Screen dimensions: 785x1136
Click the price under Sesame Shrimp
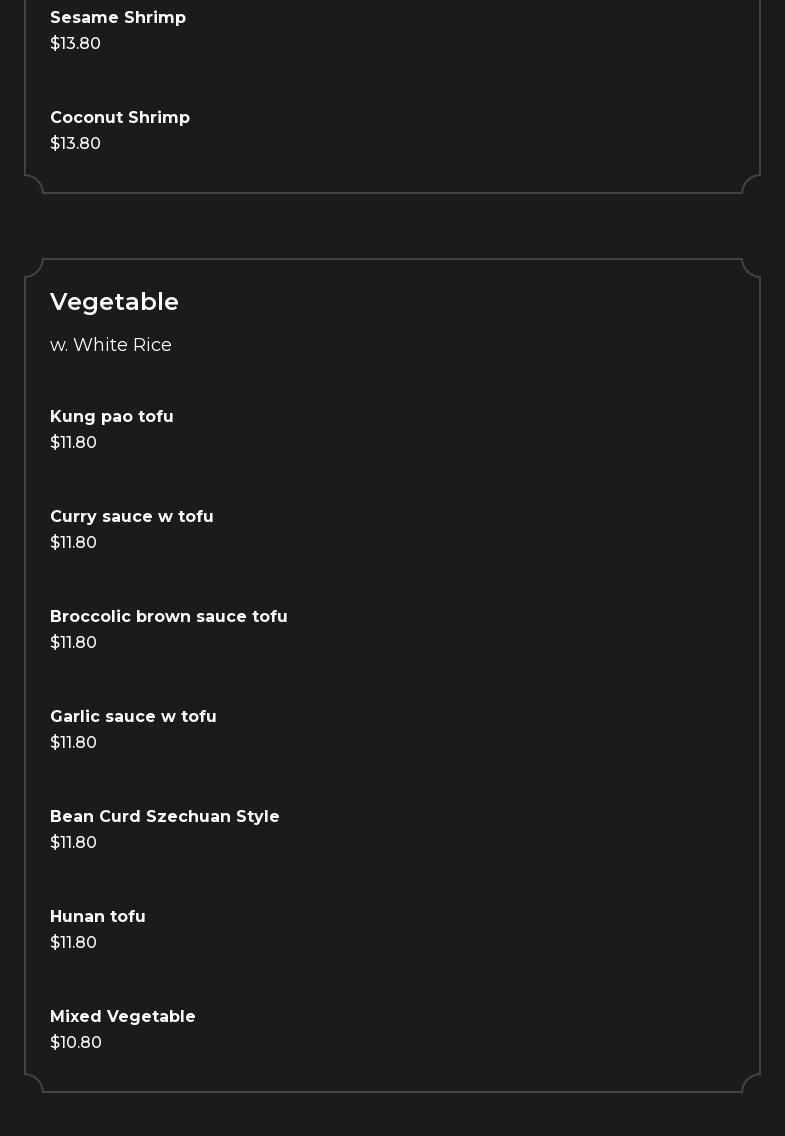[75, 44]
